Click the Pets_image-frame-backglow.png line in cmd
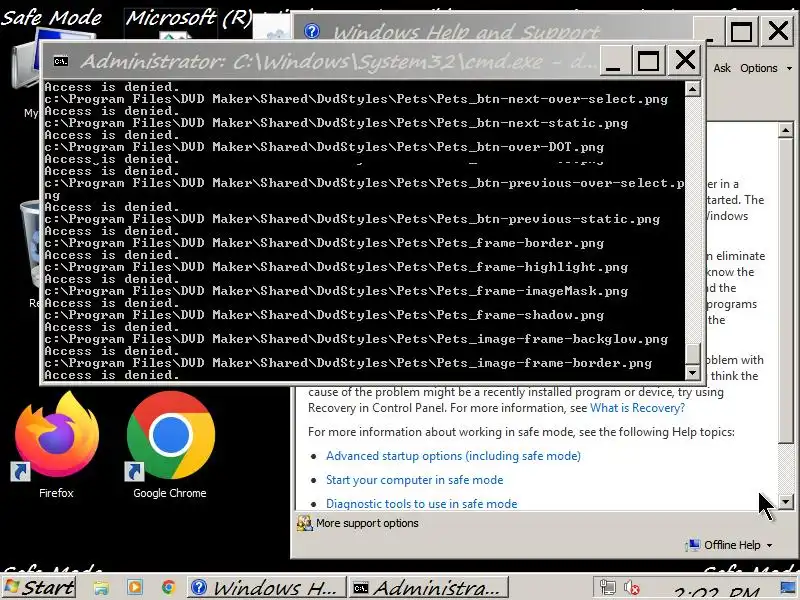The height and width of the screenshot is (600, 800). tap(356, 339)
